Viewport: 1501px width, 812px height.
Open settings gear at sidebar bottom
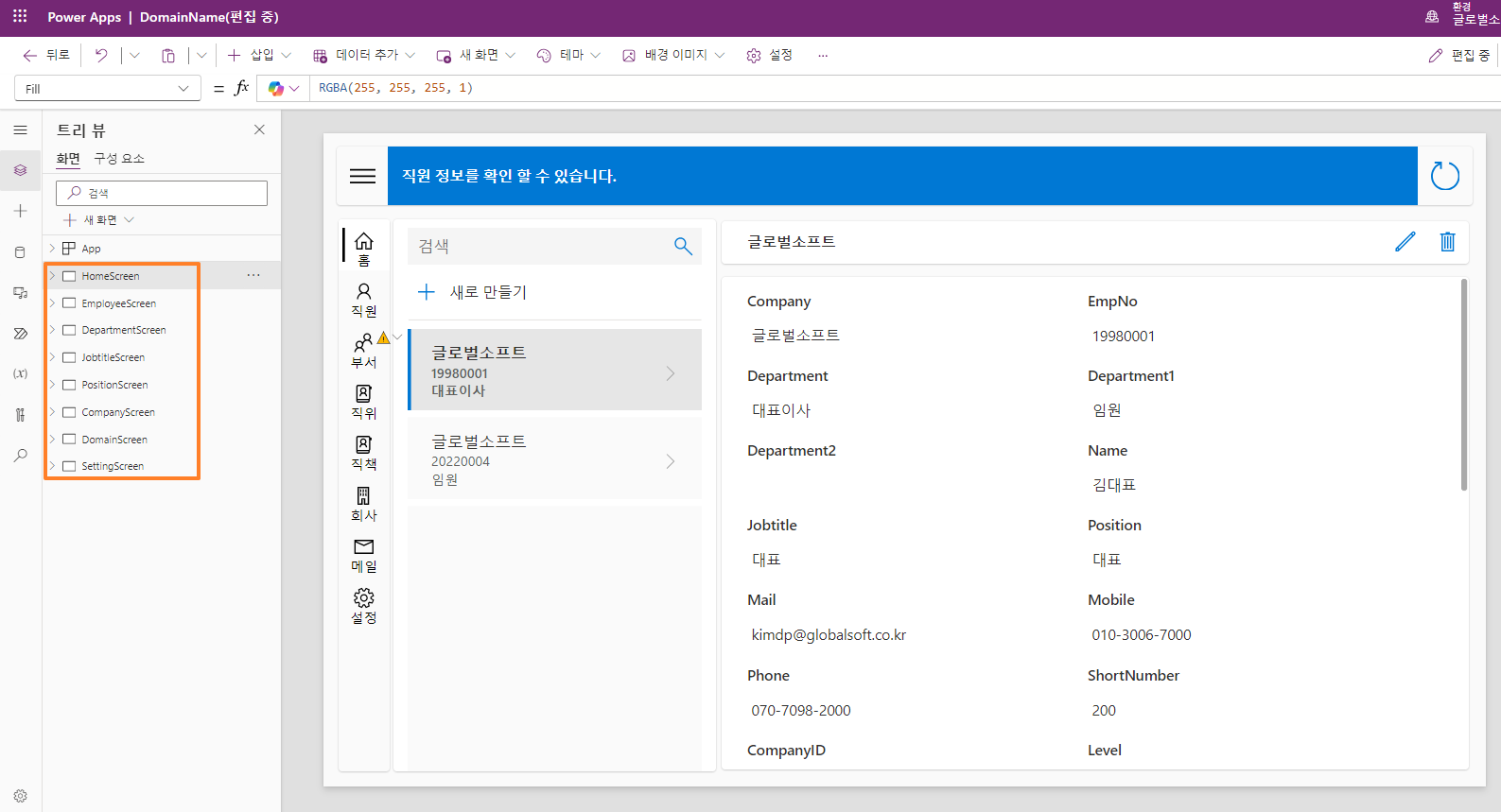(x=21, y=796)
